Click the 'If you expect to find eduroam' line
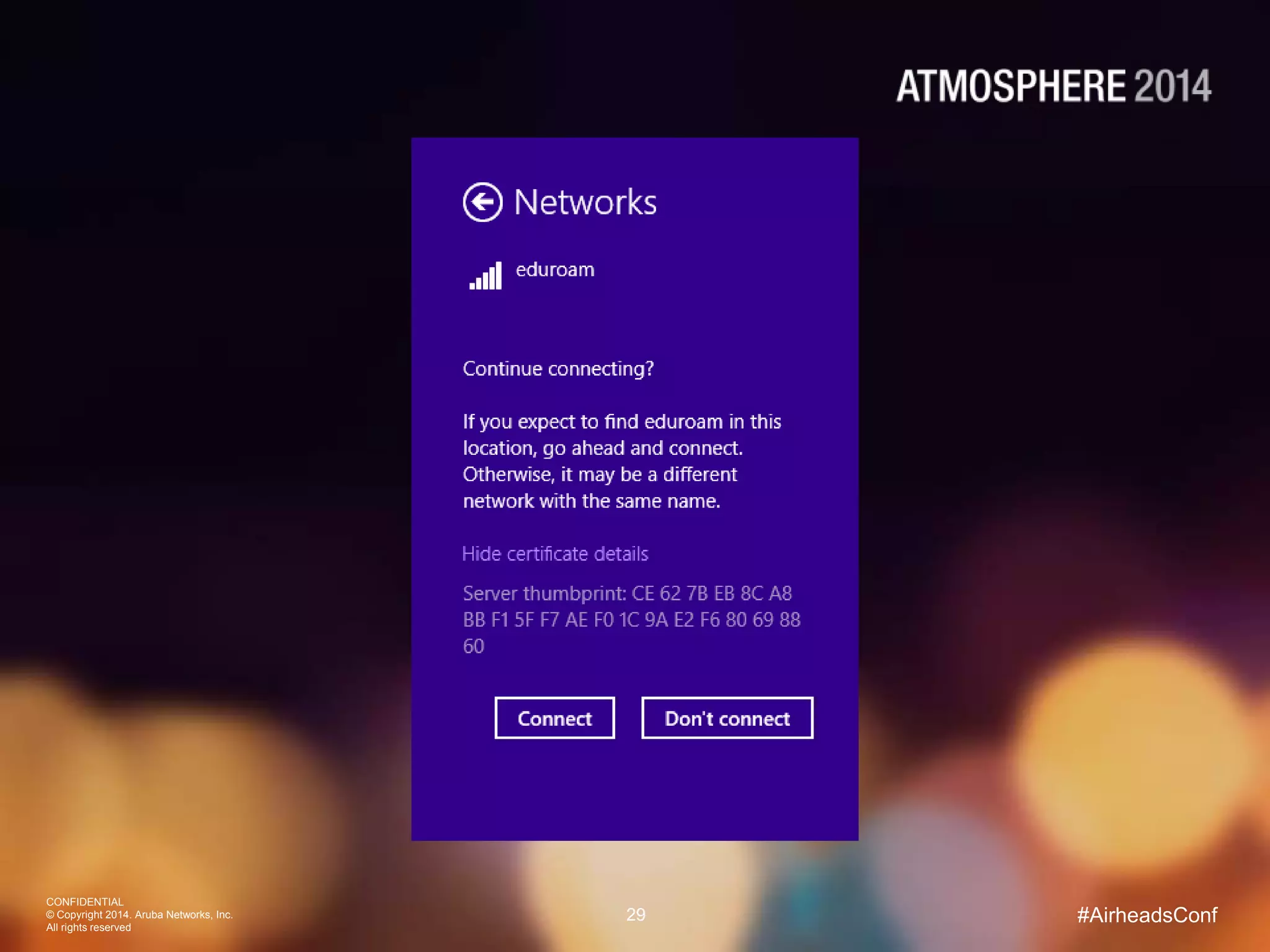This screenshot has width=1270, height=952. (622, 421)
